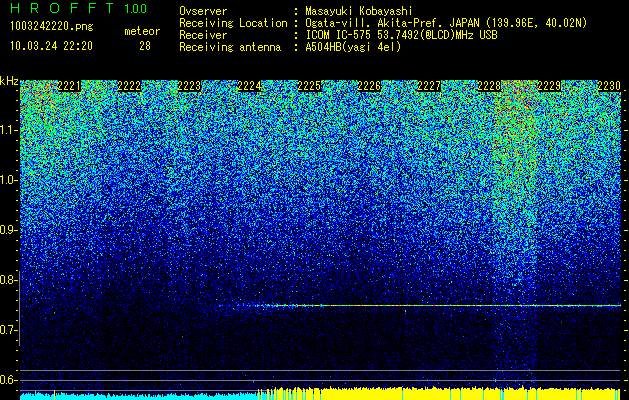Click the 2221 time marker

click(x=69, y=86)
